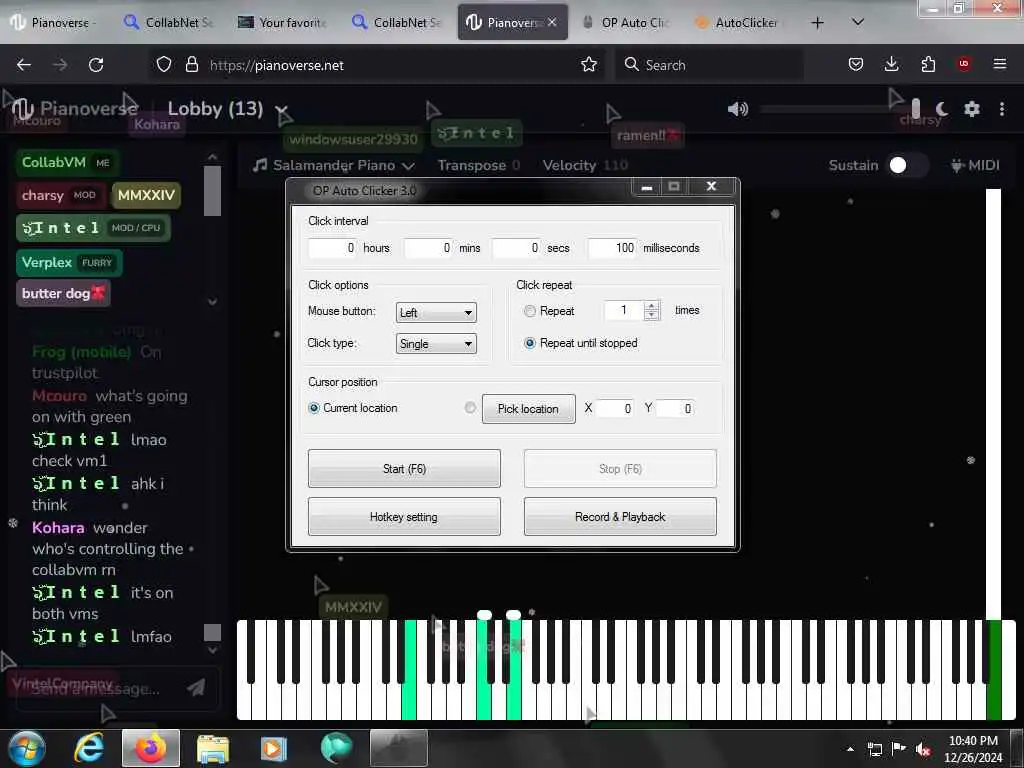Click the milliseconds input field
The width and height of the screenshot is (1024, 768).
click(x=613, y=248)
